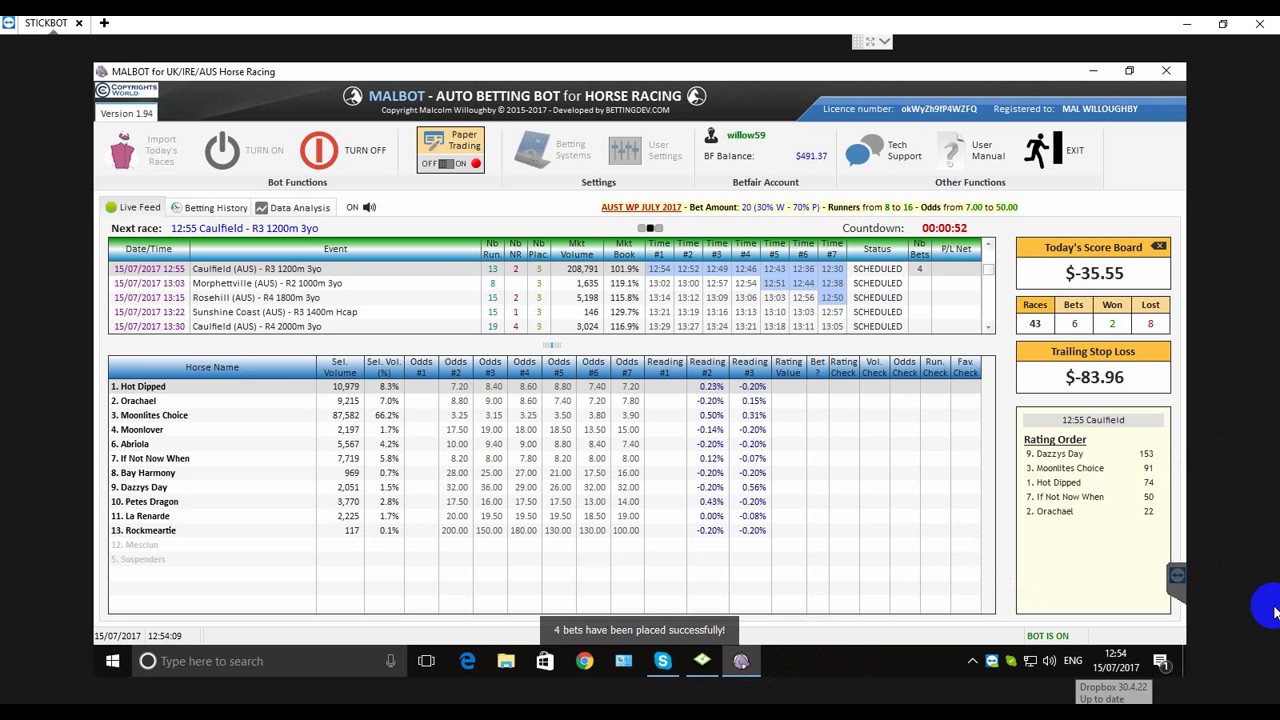Viewport: 1280px width, 720px height.
Task: Click the TeamViewer side panel tab icon
Action: click(1177, 575)
